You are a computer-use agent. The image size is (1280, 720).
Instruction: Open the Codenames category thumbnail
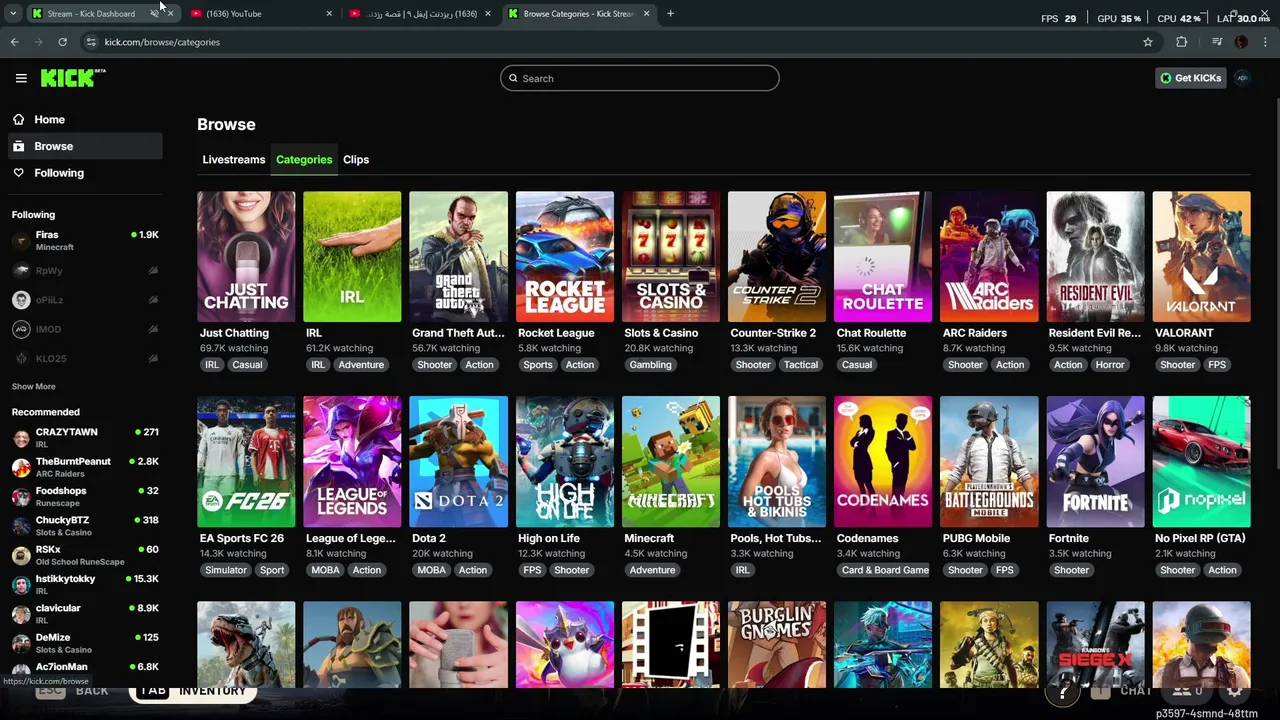883,462
